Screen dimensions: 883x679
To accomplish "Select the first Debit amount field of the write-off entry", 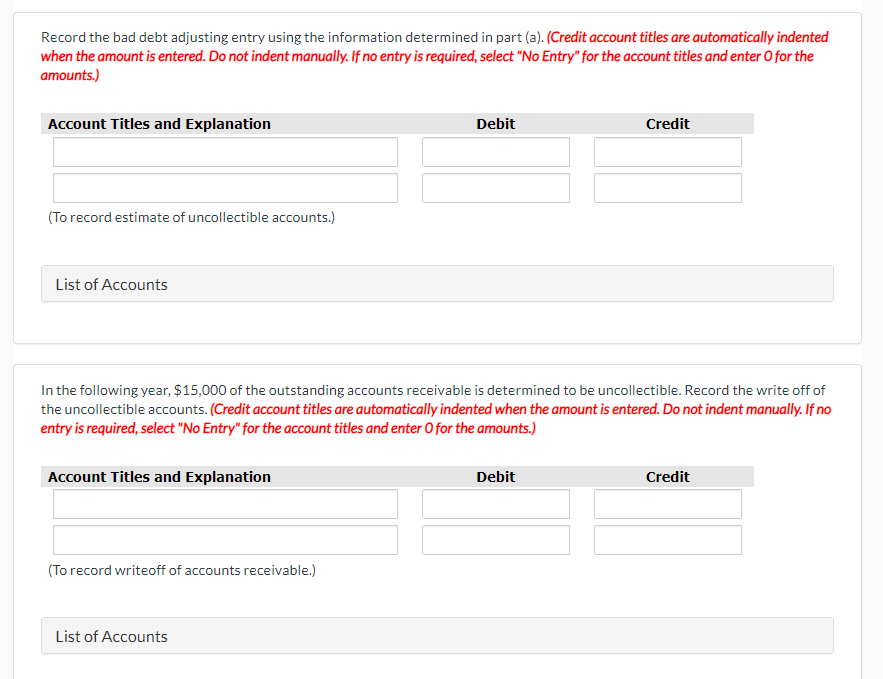I will [495, 504].
